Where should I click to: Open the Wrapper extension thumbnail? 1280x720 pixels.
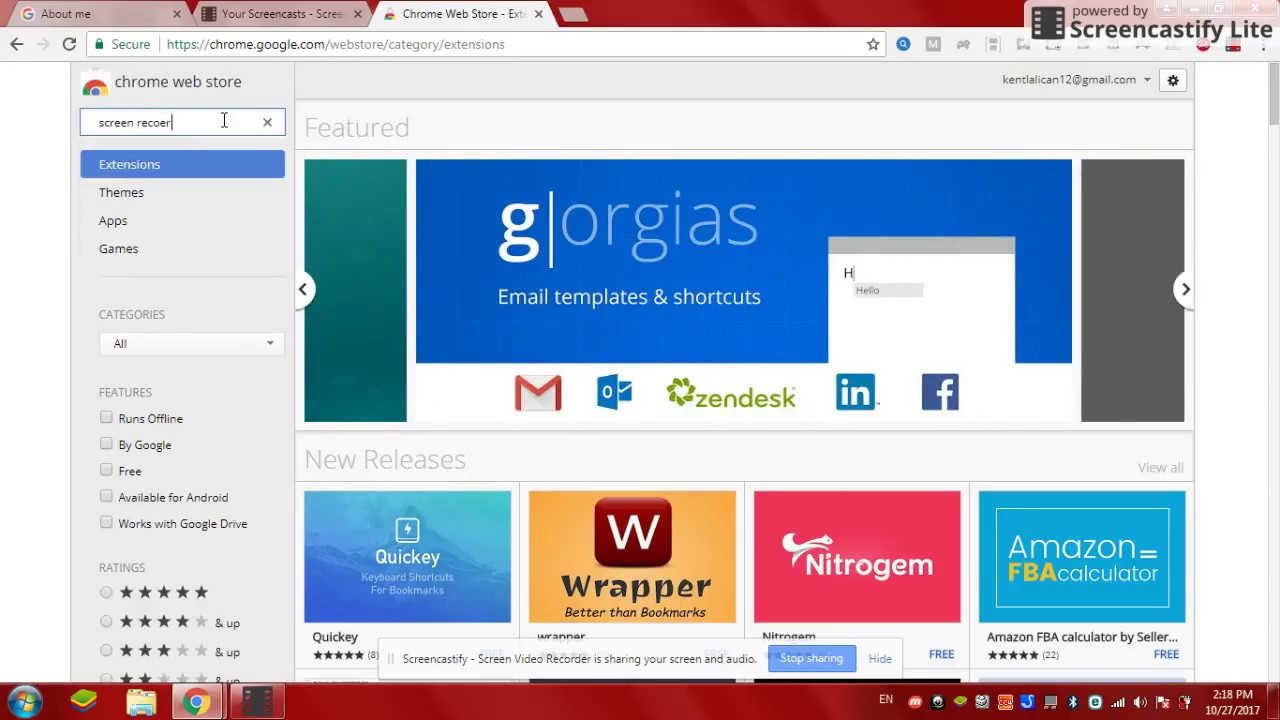click(x=632, y=556)
